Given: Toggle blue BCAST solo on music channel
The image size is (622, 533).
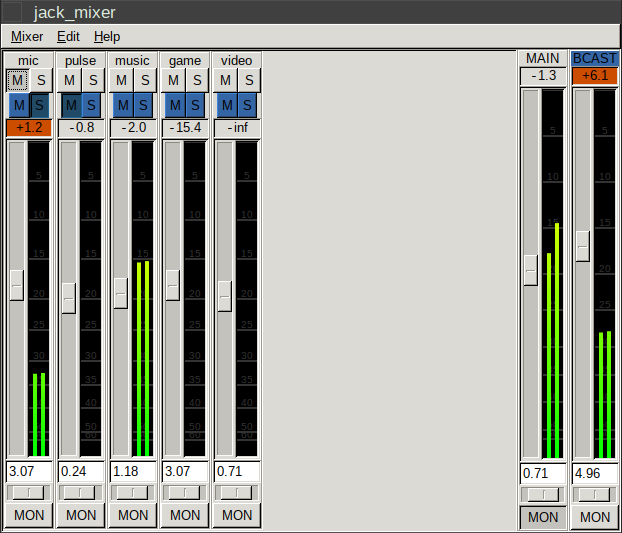Looking at the screenshot, I should coord(143,105).
